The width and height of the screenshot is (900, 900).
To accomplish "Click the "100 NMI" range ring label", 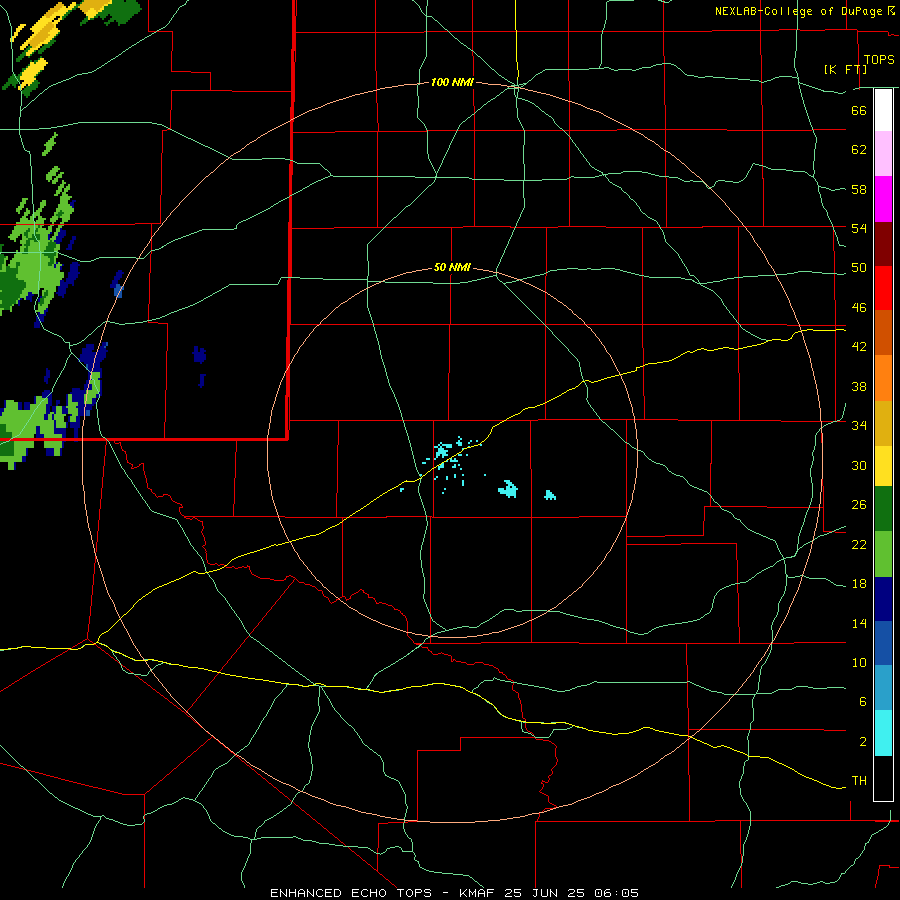I will click(452, 83).
